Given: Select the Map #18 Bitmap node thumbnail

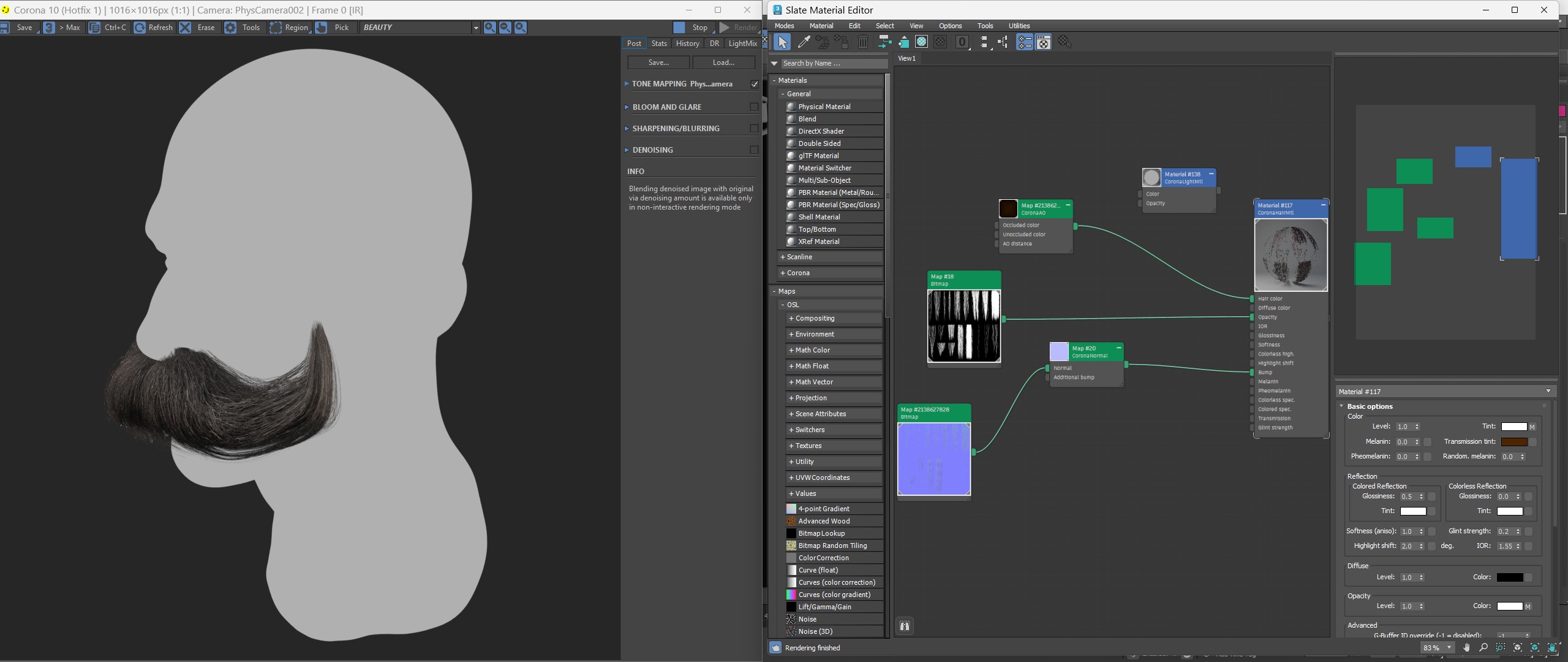Looking at the screenshot, I should (964, 325).
